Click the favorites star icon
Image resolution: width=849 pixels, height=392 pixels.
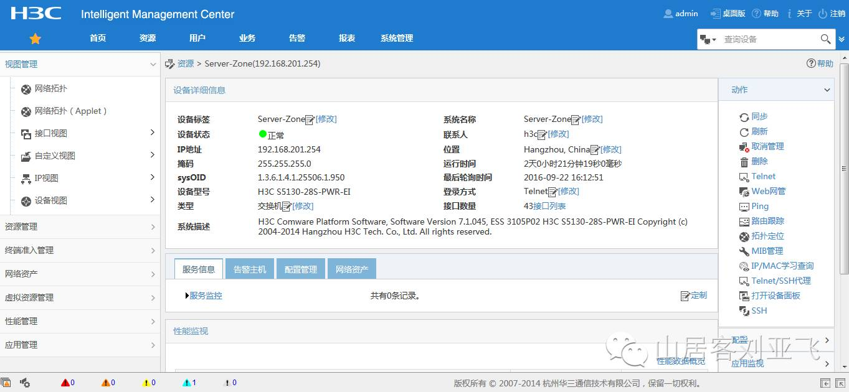pyautogui.click(x=35, y=38)
